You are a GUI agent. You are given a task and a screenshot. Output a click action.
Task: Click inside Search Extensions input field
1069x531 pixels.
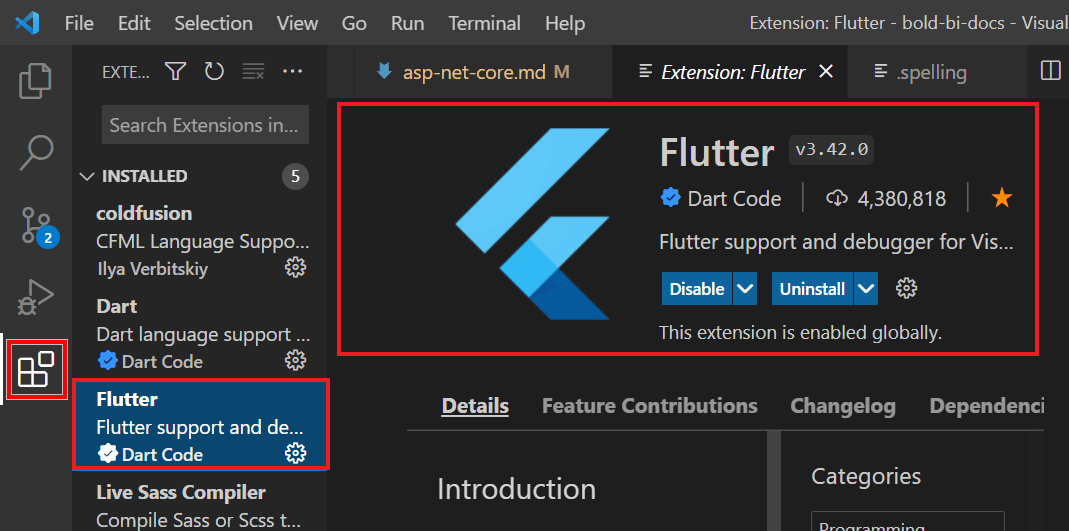click(x=205, y=125)
